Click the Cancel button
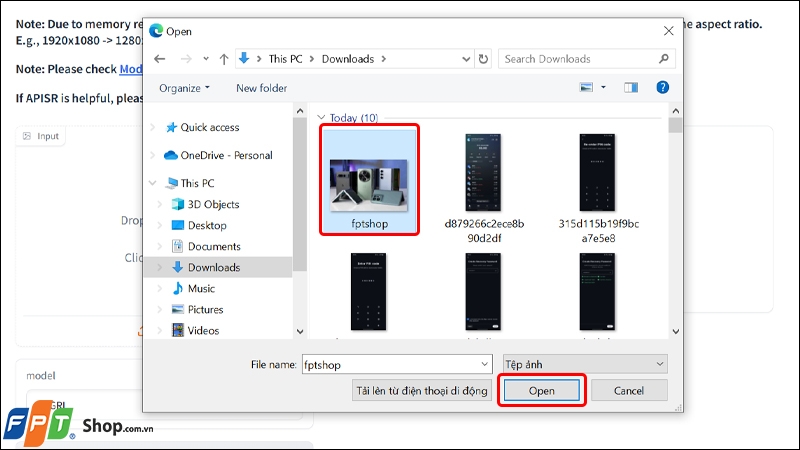Screen dimensions: 800x450 coord(629,391)
